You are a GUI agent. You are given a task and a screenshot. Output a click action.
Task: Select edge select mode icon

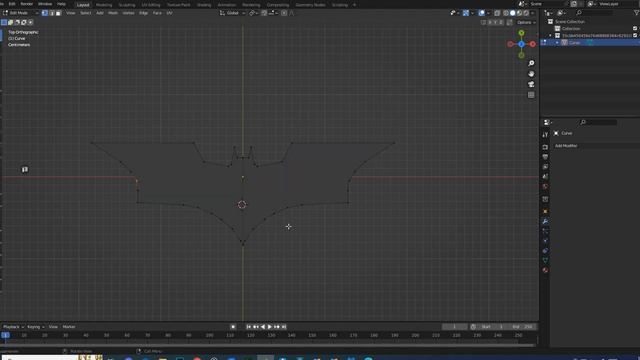(x=52, y=13)
